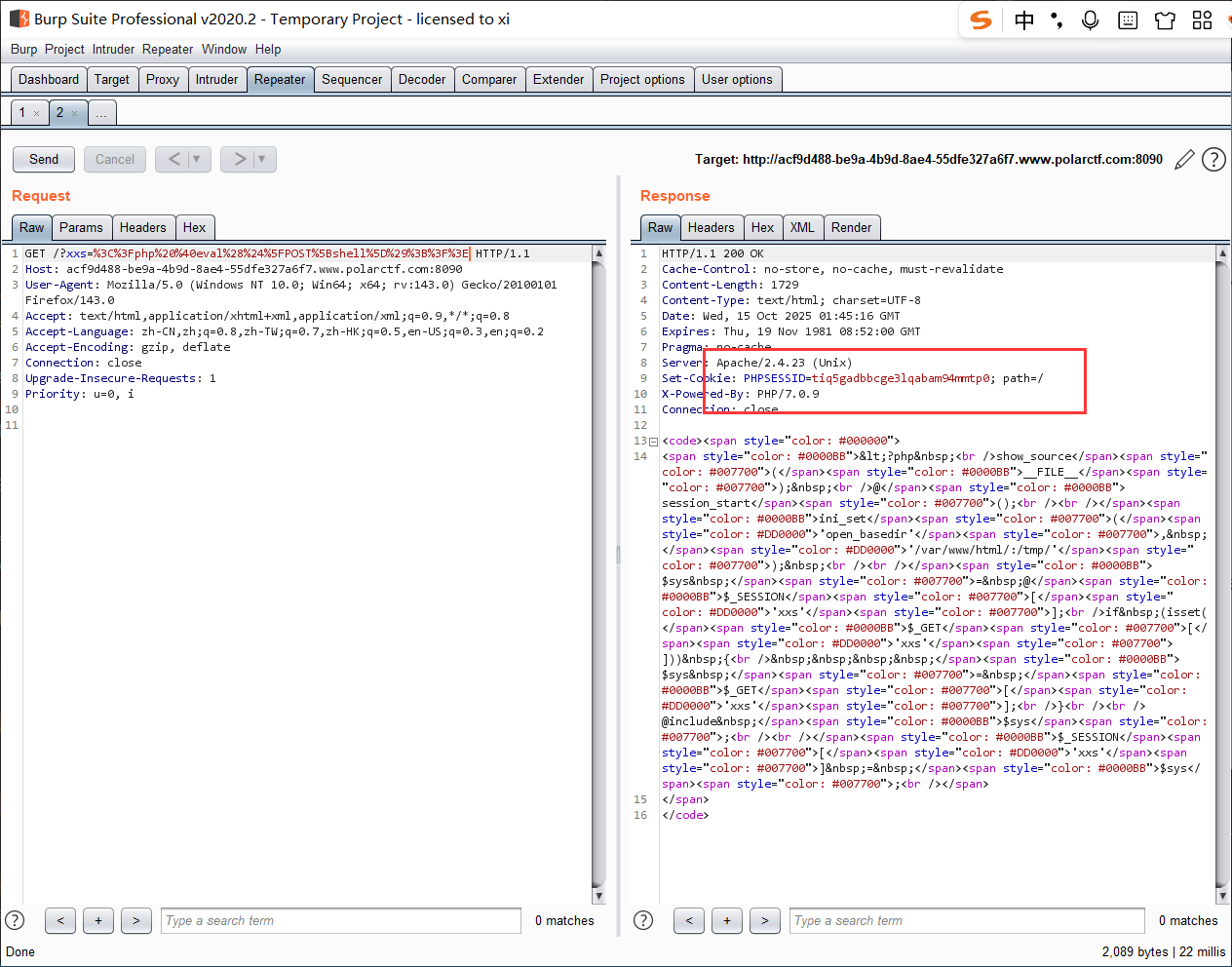The image size is (1232, 967).
Task: Add response search options with plus button
Action: [727, 920]
